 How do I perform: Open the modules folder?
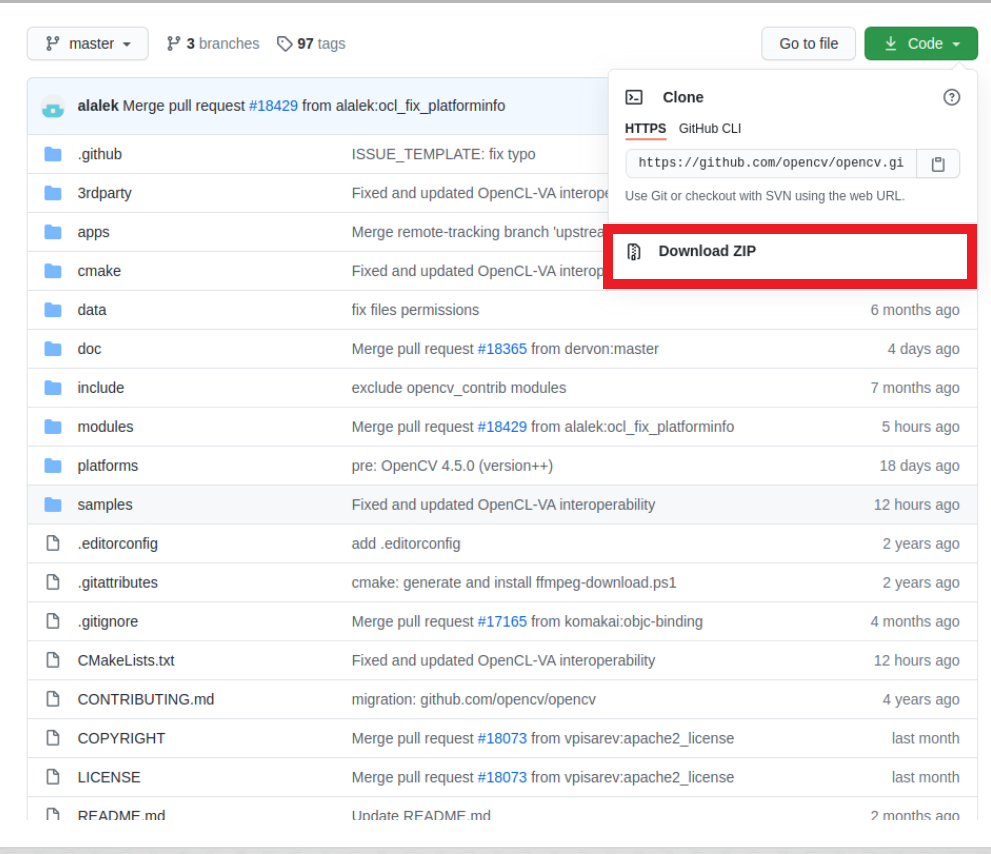coord(106,427)
